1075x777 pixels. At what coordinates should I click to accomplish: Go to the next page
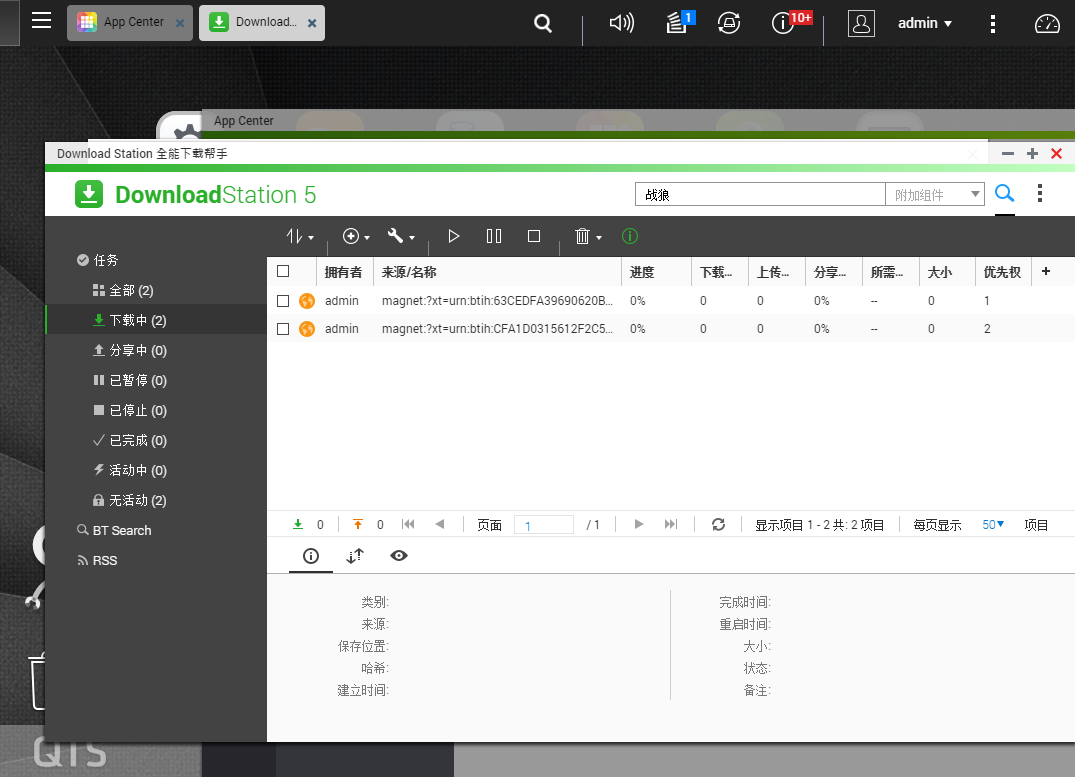[639, 525]
